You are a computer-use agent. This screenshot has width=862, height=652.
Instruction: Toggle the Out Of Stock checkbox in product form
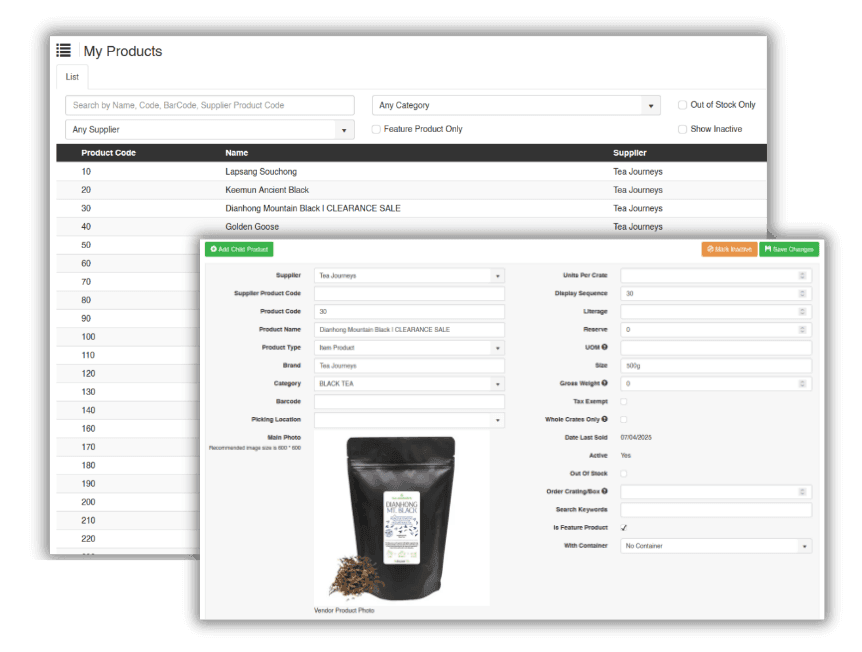pos(624,473)
